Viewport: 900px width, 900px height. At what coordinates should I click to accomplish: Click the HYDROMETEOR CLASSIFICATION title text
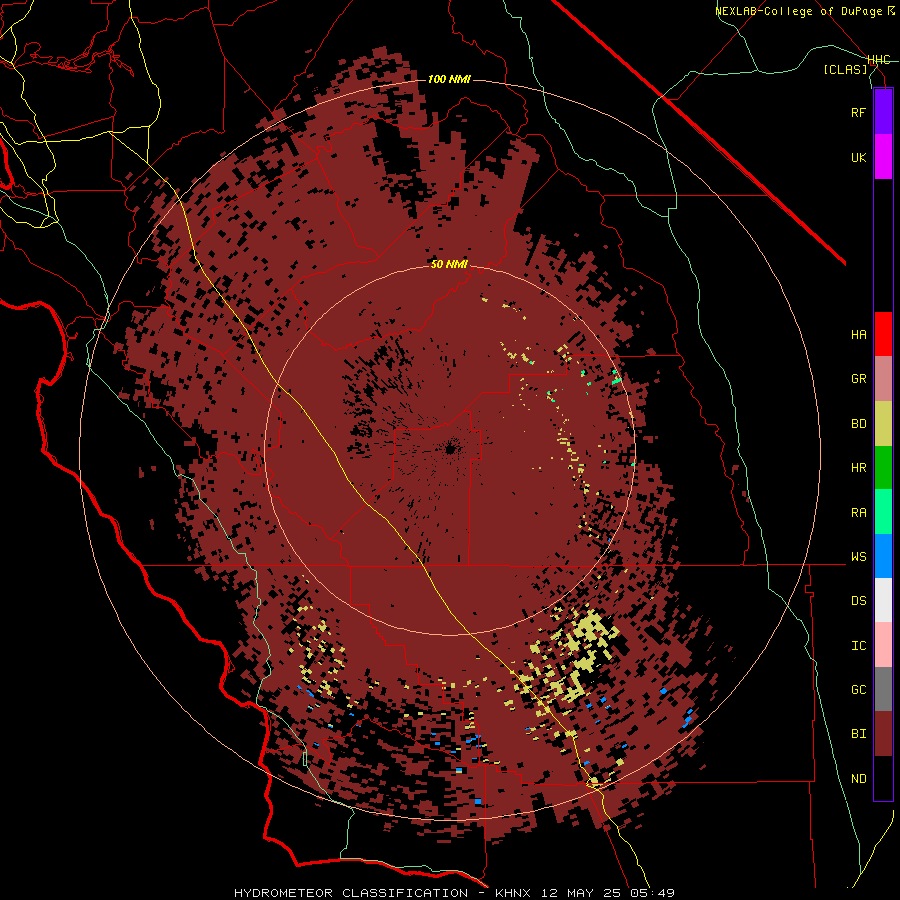click(351, 893)
